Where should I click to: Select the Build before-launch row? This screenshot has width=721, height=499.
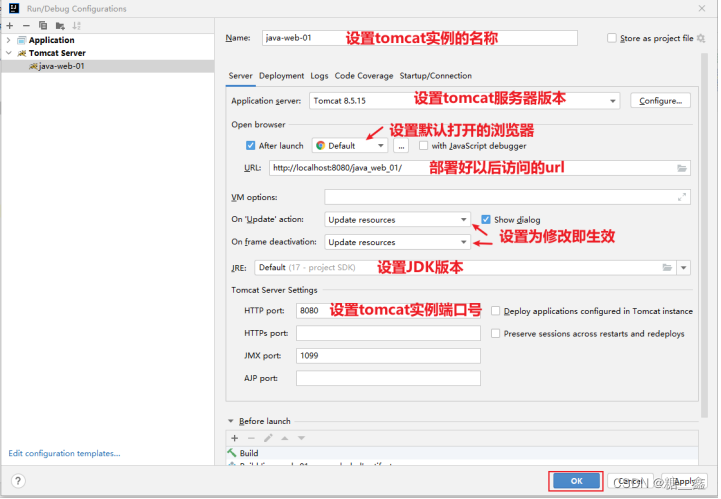pyautogui.click(x=462, y=453)
